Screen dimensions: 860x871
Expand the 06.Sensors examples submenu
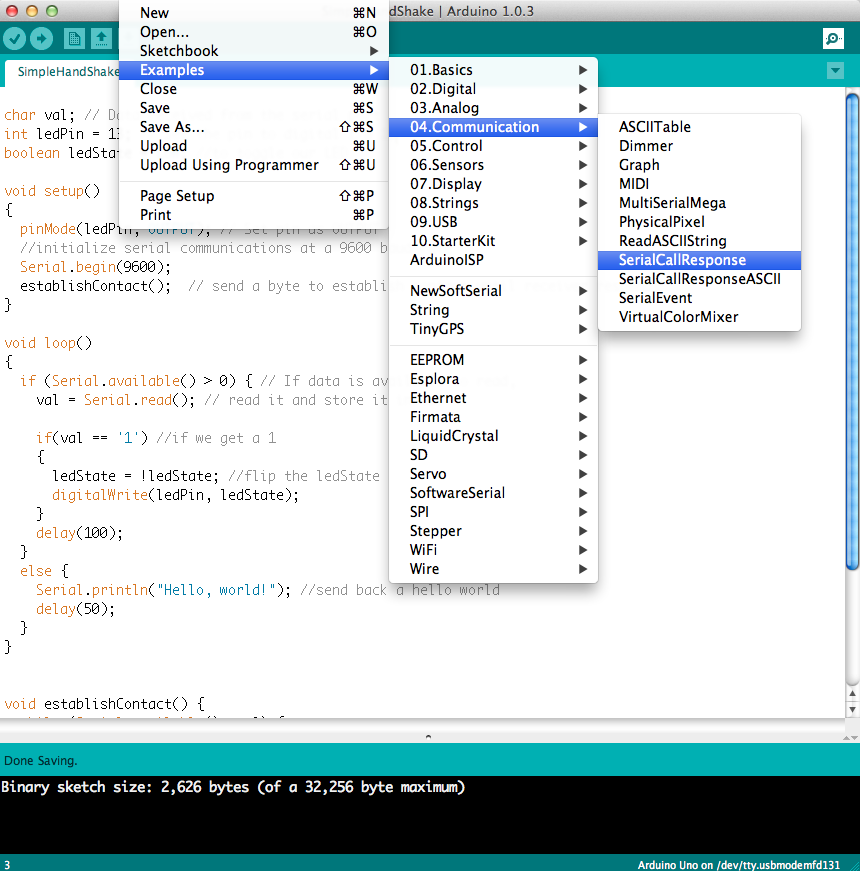(x=493, y=165)
